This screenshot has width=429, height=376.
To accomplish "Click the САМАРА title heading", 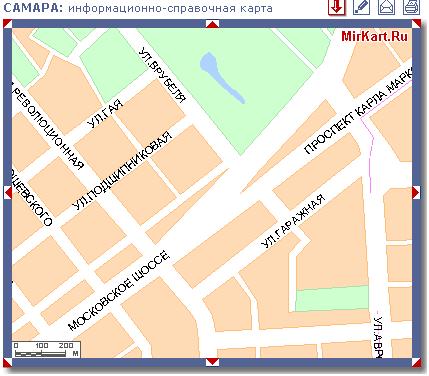I will [x=33, y=8].
